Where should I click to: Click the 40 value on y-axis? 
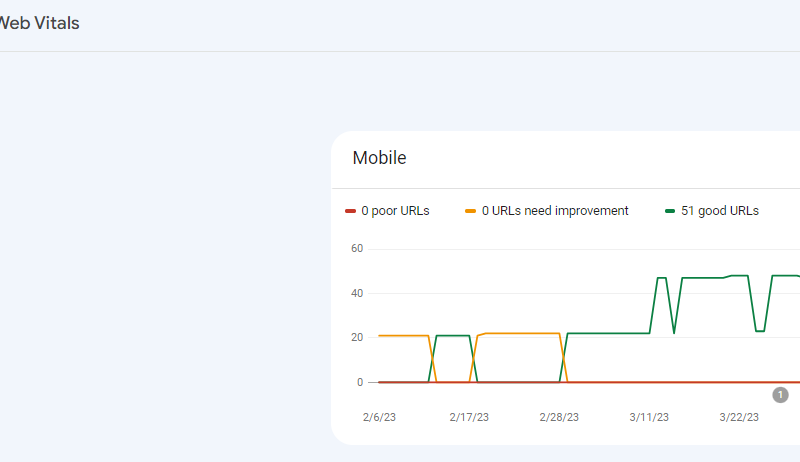tap(355, 293)
